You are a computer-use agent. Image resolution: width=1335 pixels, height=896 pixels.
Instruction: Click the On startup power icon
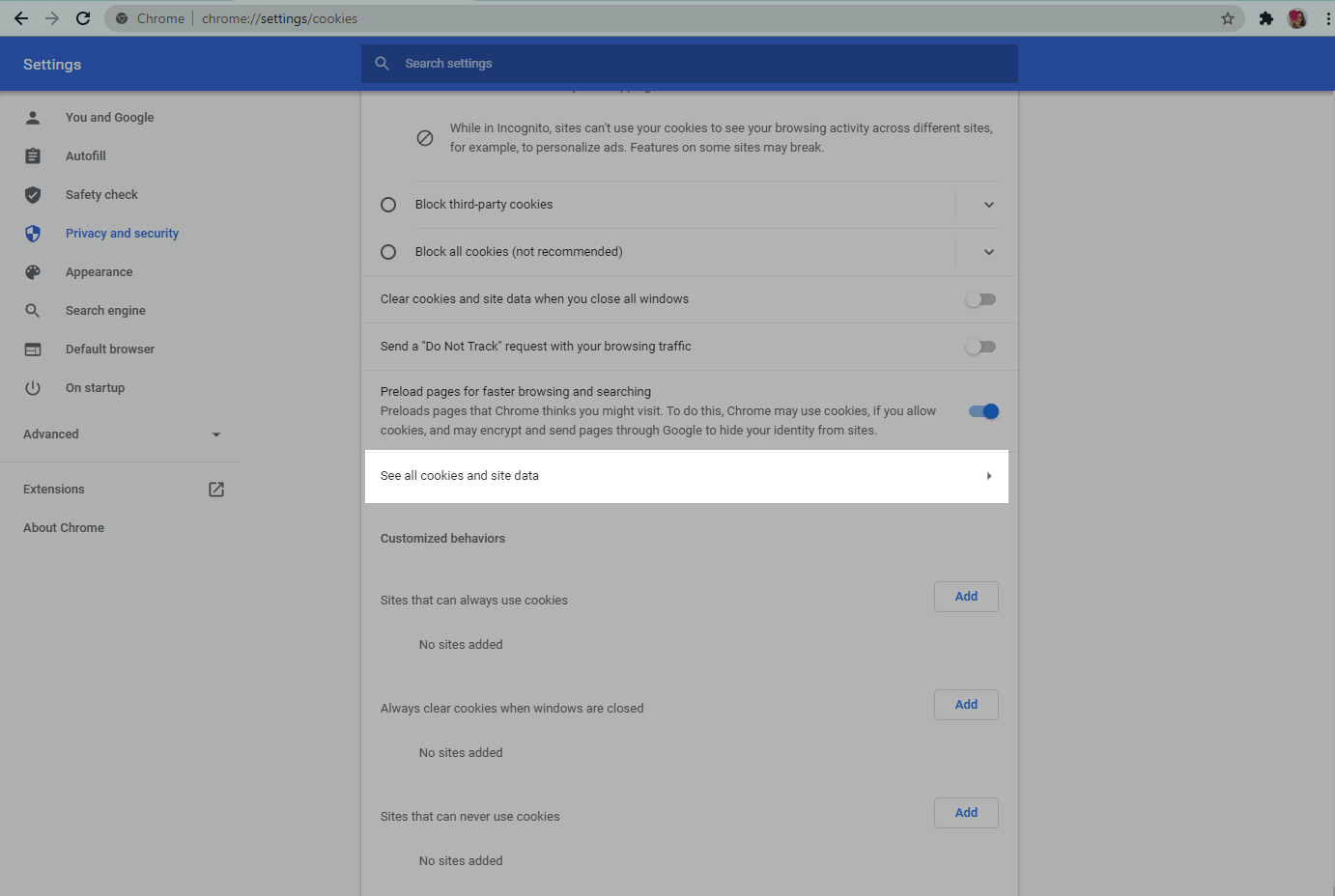click(33, 388)
